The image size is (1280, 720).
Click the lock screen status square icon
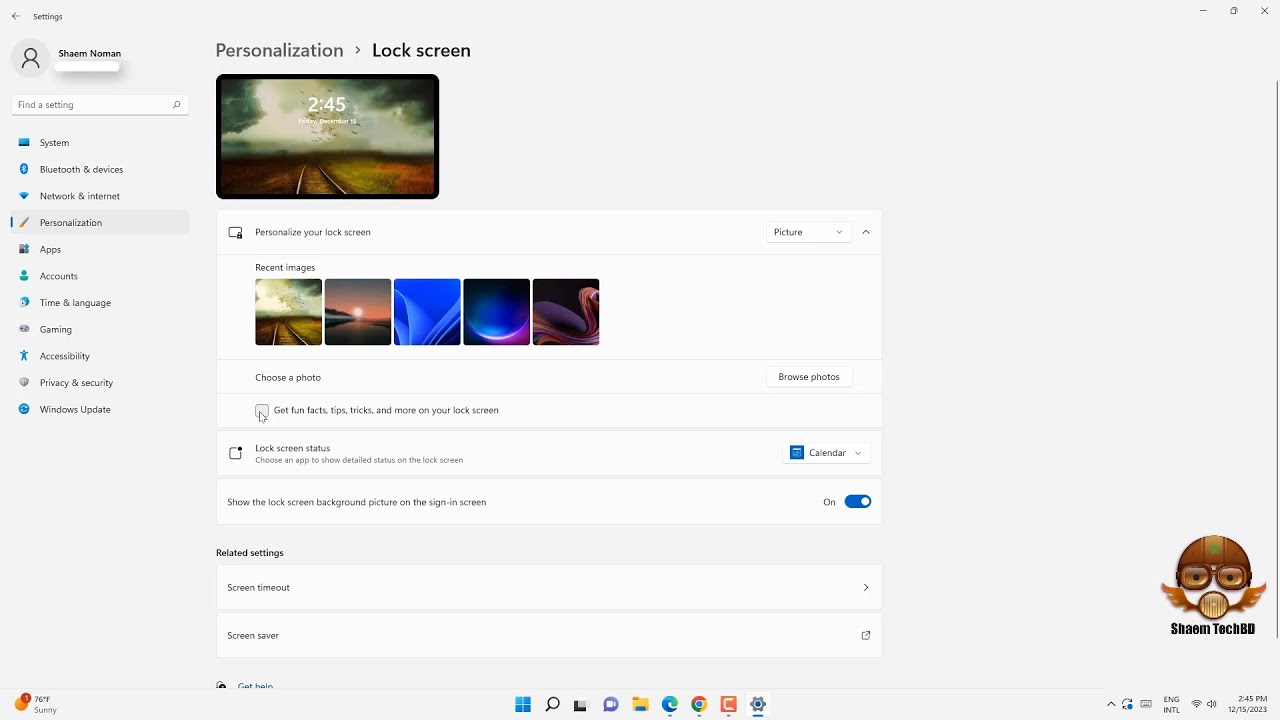pyautogui.click(x=236, y=453)
